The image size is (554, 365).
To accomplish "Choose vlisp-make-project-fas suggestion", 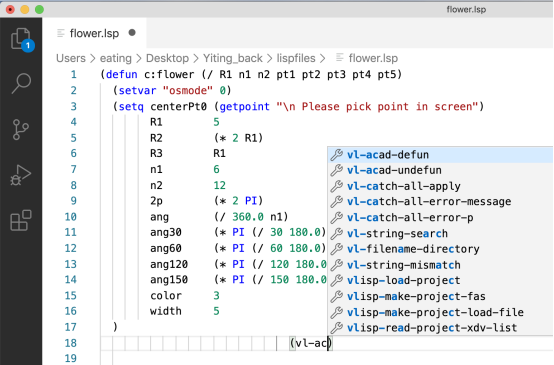I will tap(440, 296).
